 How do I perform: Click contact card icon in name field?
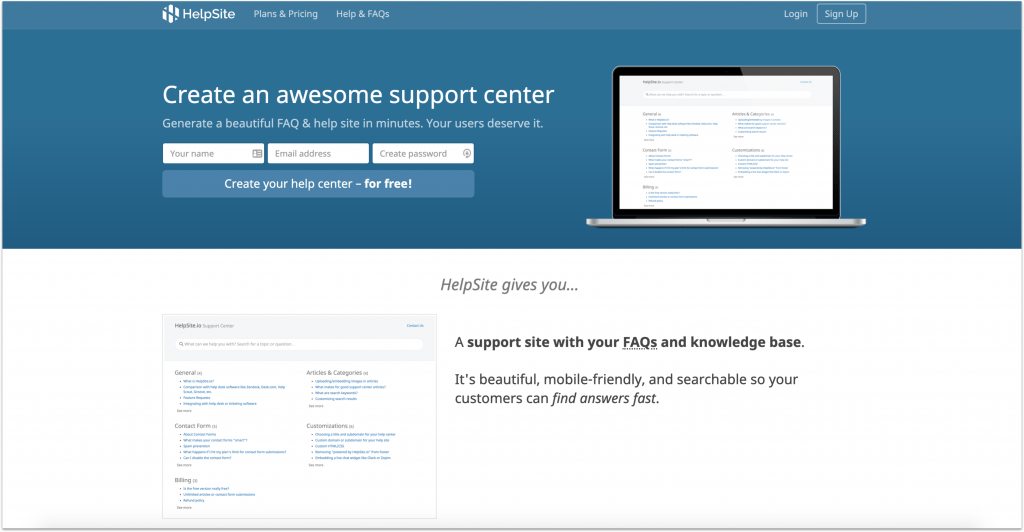pos(257,153)
